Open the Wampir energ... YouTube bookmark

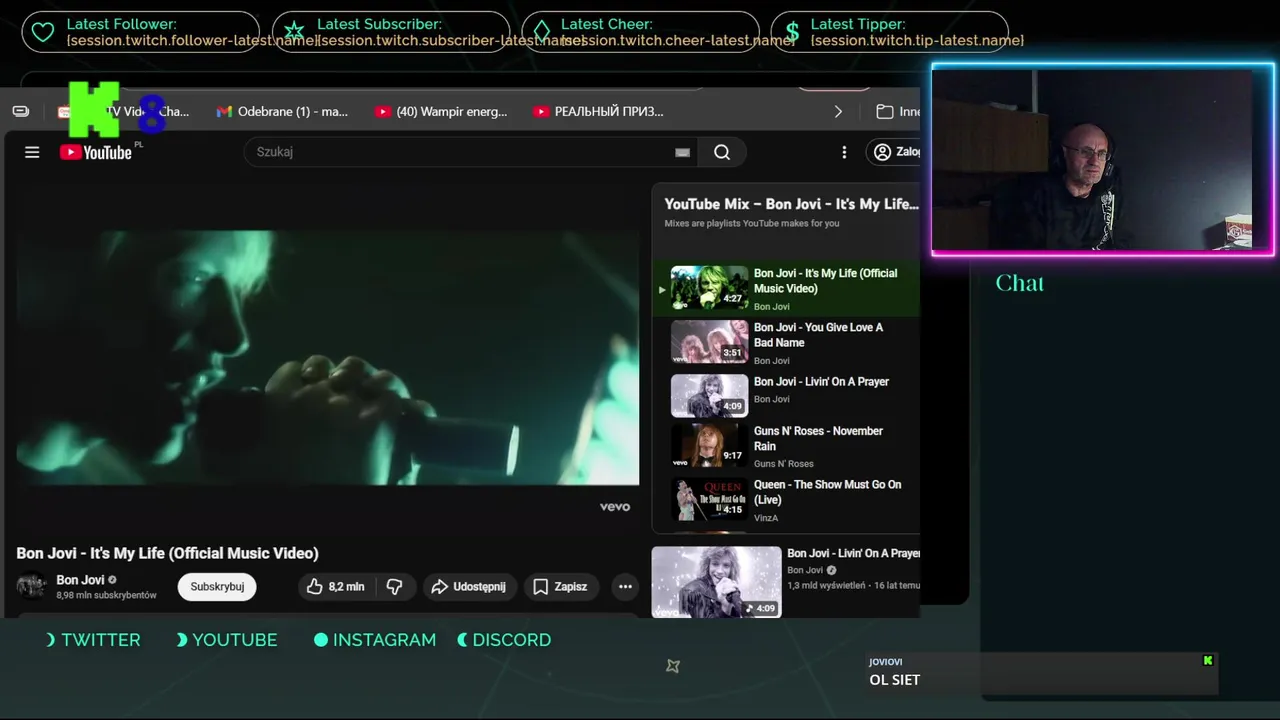coord(441,112)
